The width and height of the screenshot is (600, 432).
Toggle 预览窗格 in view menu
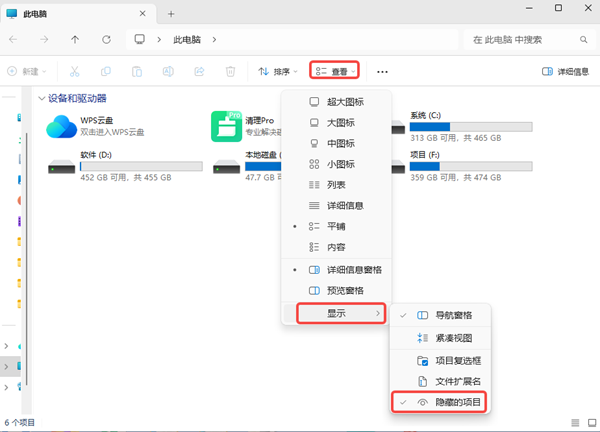coord(336,290)
